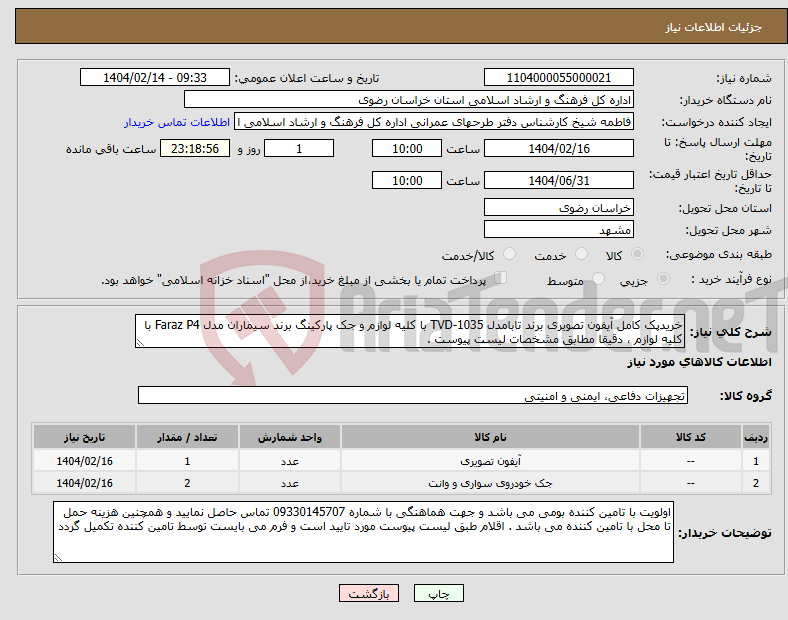Viewport: 788px width, 620px height.
Task: Click the remaining time field 23:18:56
Action: point(195,149)
